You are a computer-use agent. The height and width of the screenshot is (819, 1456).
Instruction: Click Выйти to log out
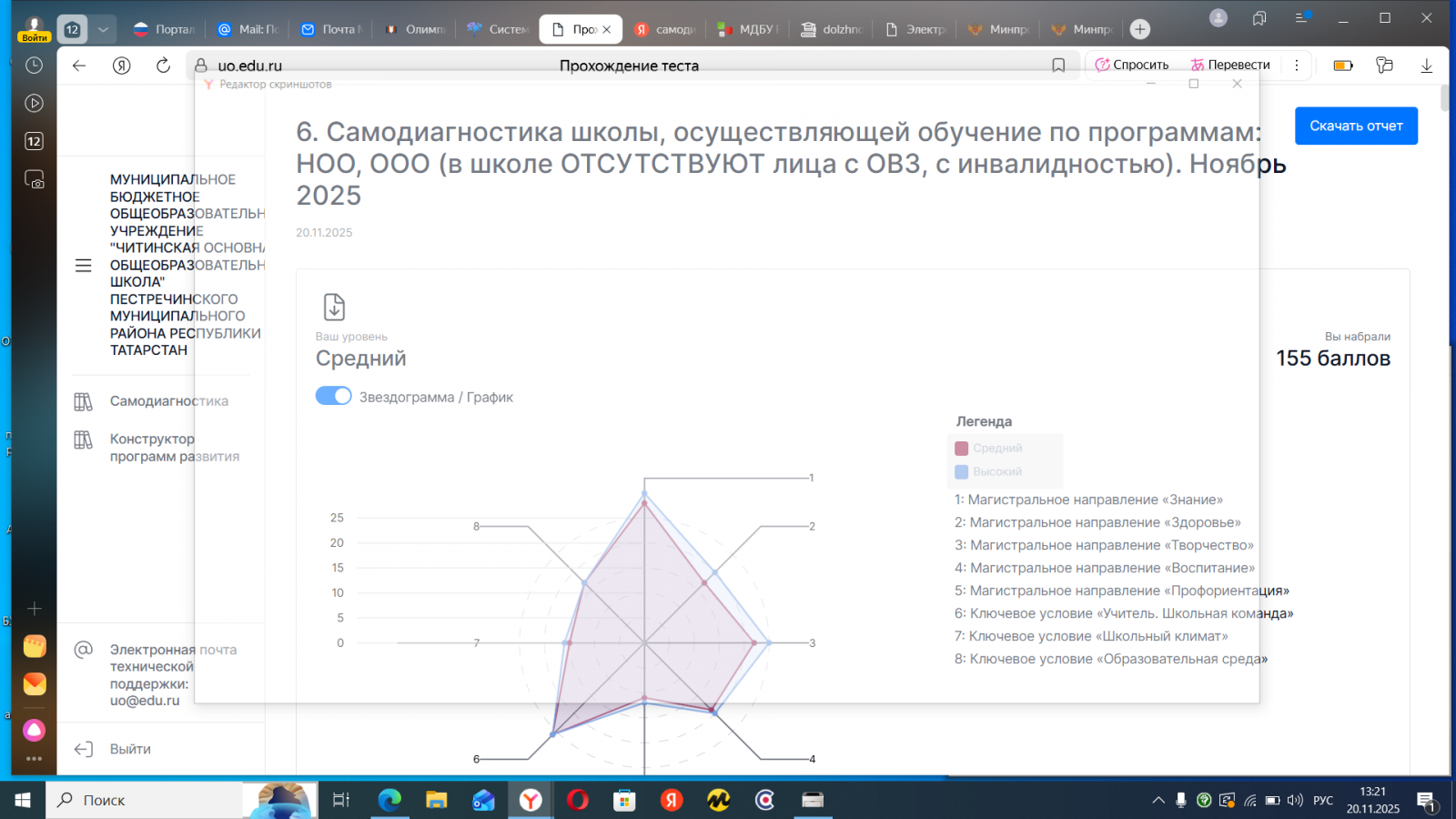130,749
